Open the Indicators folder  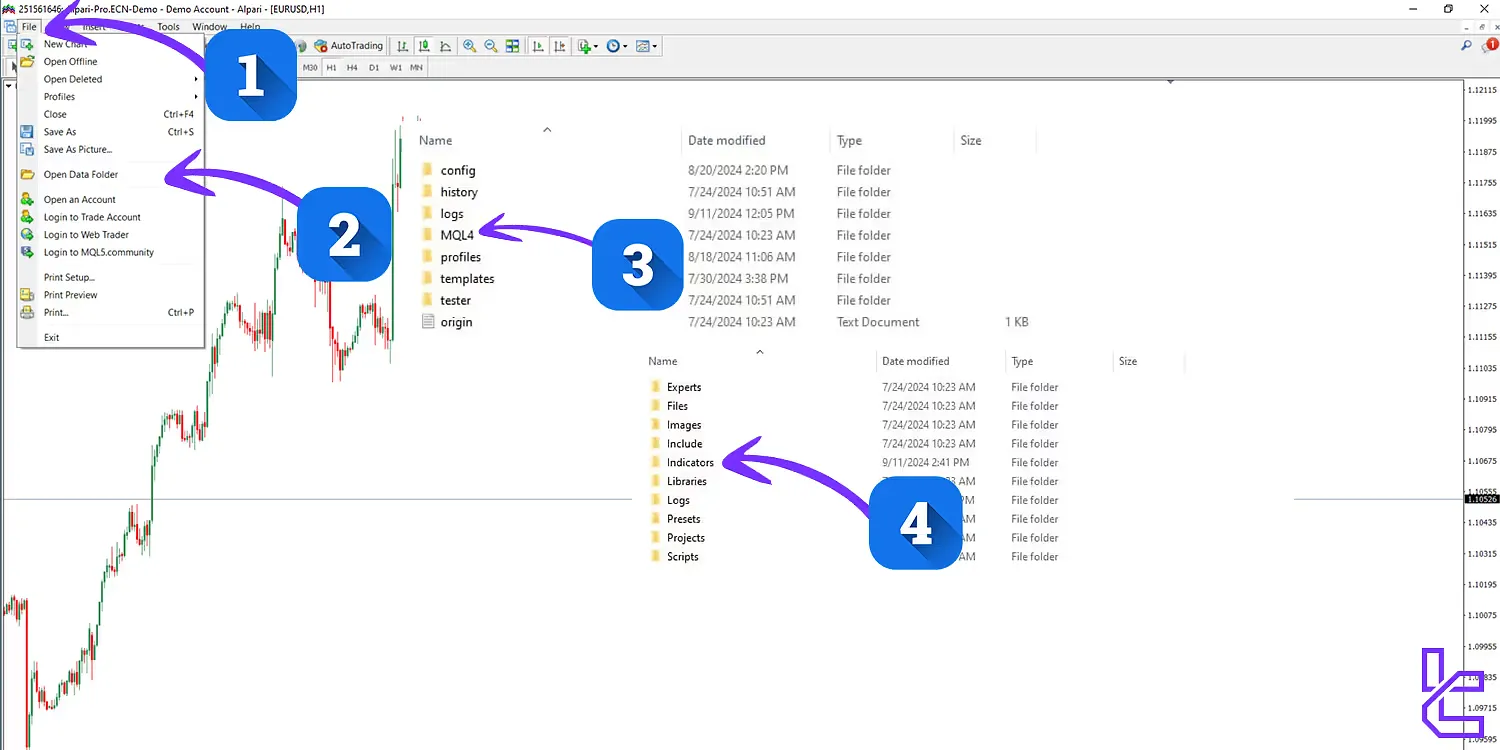pos(690,462)
